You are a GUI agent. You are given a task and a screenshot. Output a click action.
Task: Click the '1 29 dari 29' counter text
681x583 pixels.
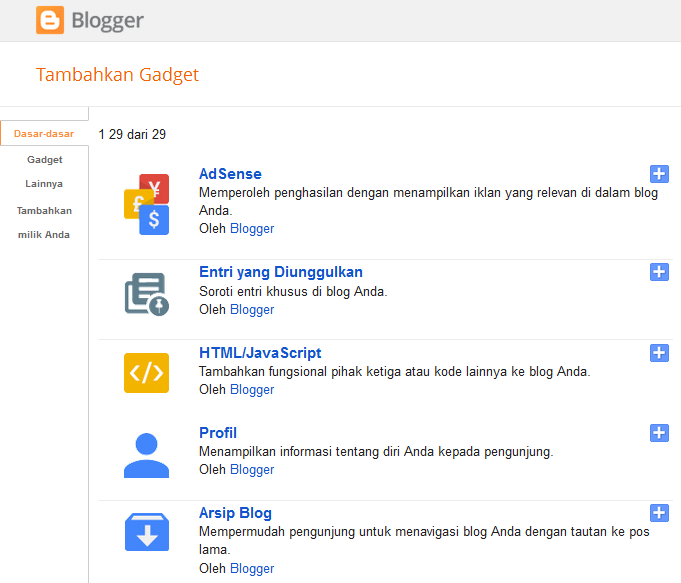click(132, 134)
